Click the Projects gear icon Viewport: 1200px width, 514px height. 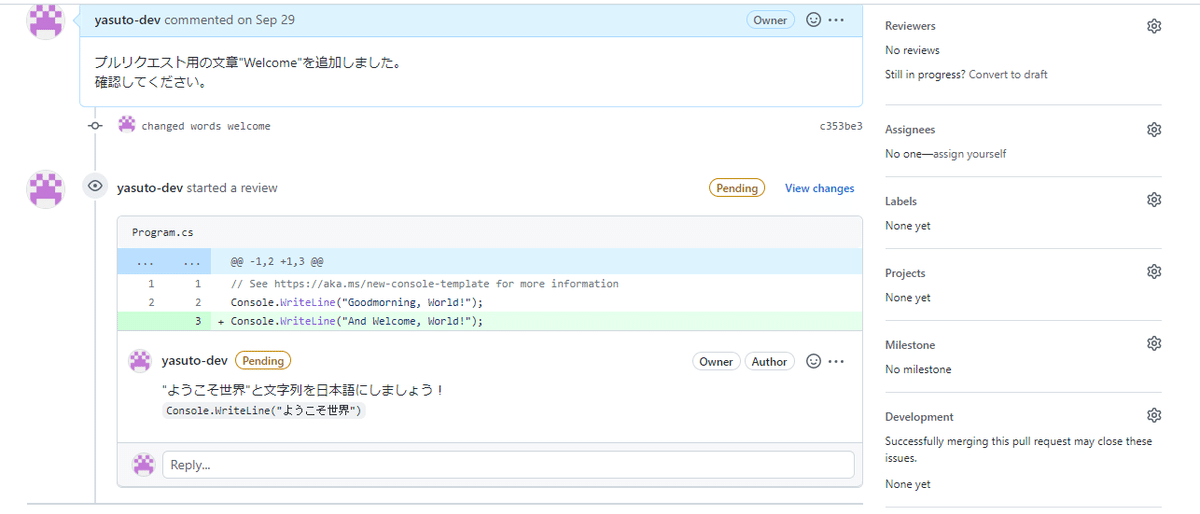[1154, 272]
